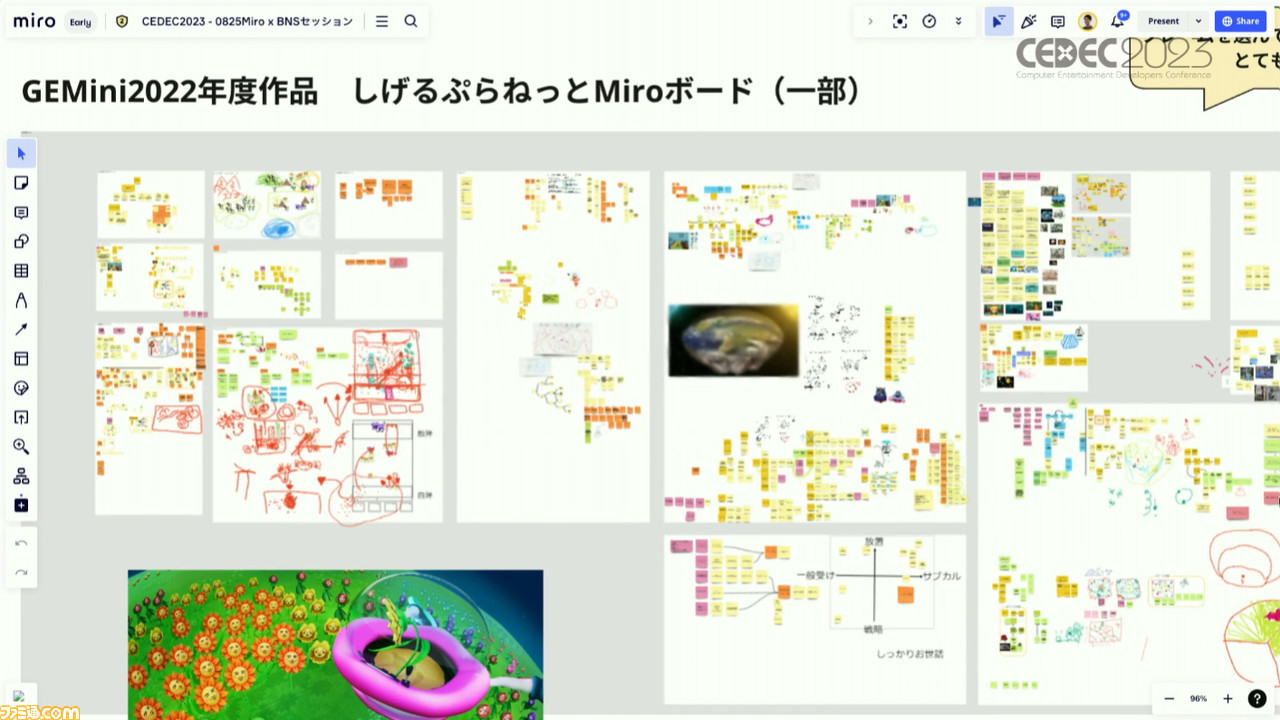Launch the confetti reactions tool
Viewport: 1280px width, 720px height.
[x=1028, y=21]
